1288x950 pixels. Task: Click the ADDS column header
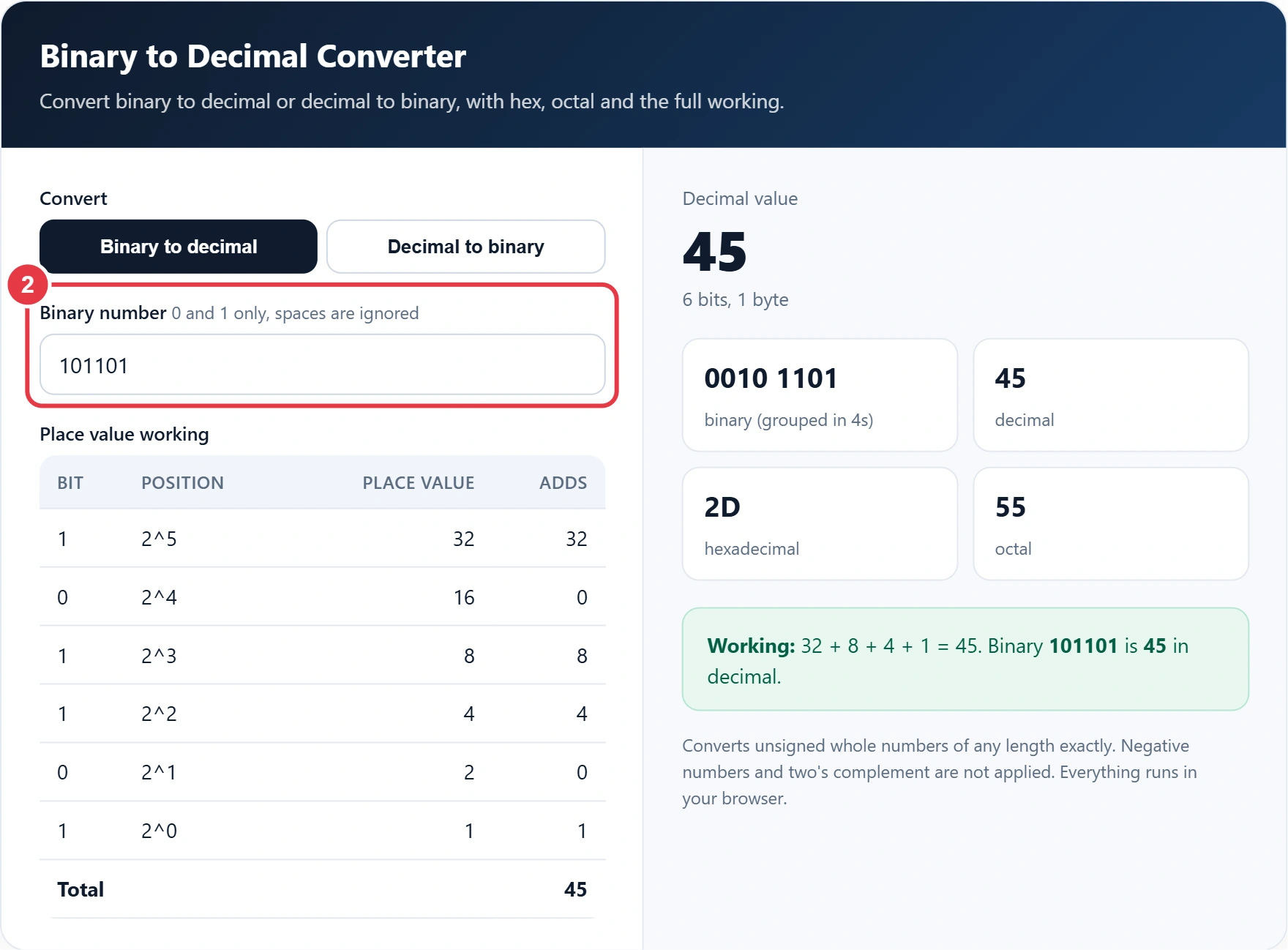coord(563,483)
